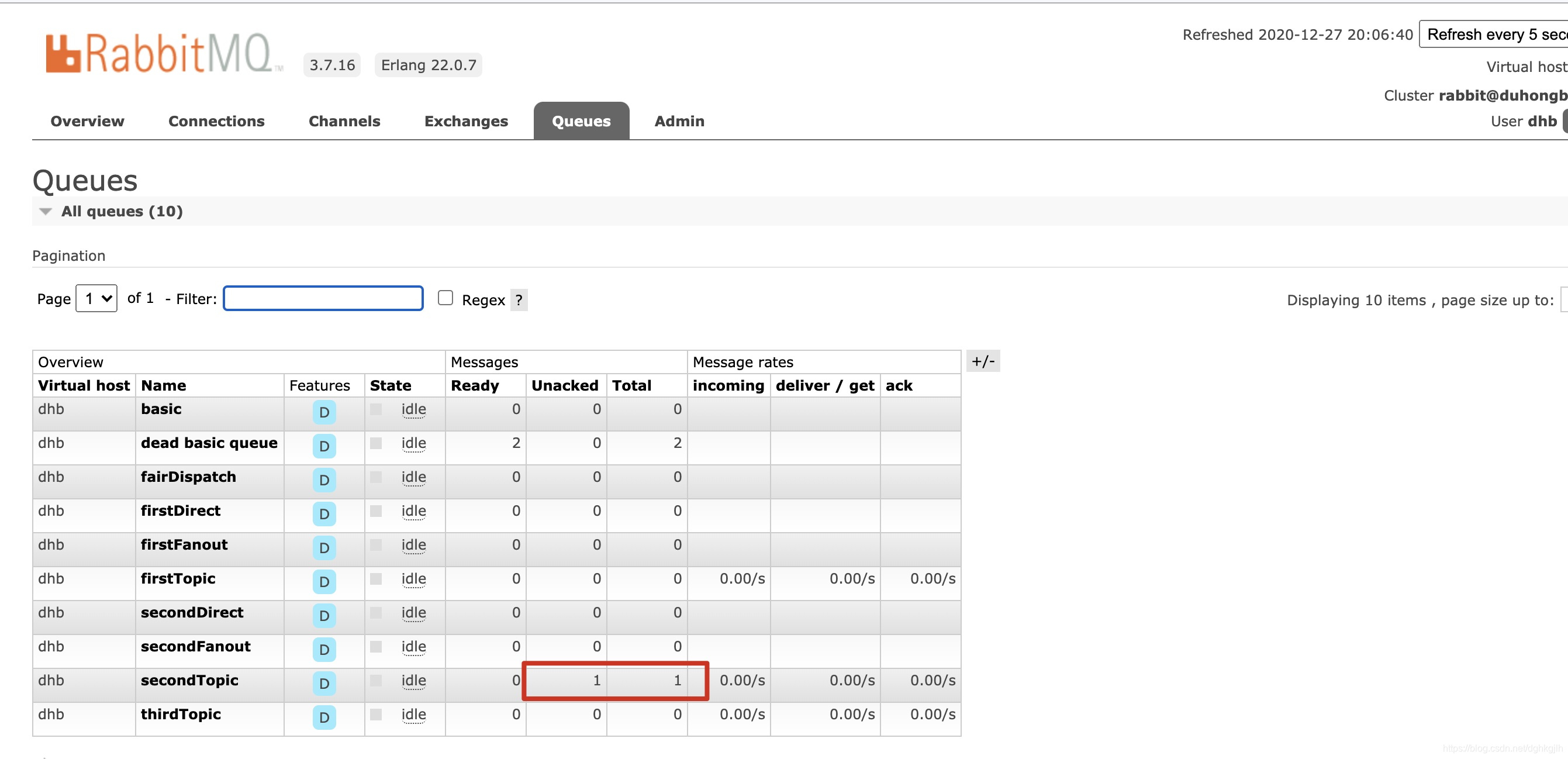
Task: Open the firstTopic queue link
Action: pos(178,579)
